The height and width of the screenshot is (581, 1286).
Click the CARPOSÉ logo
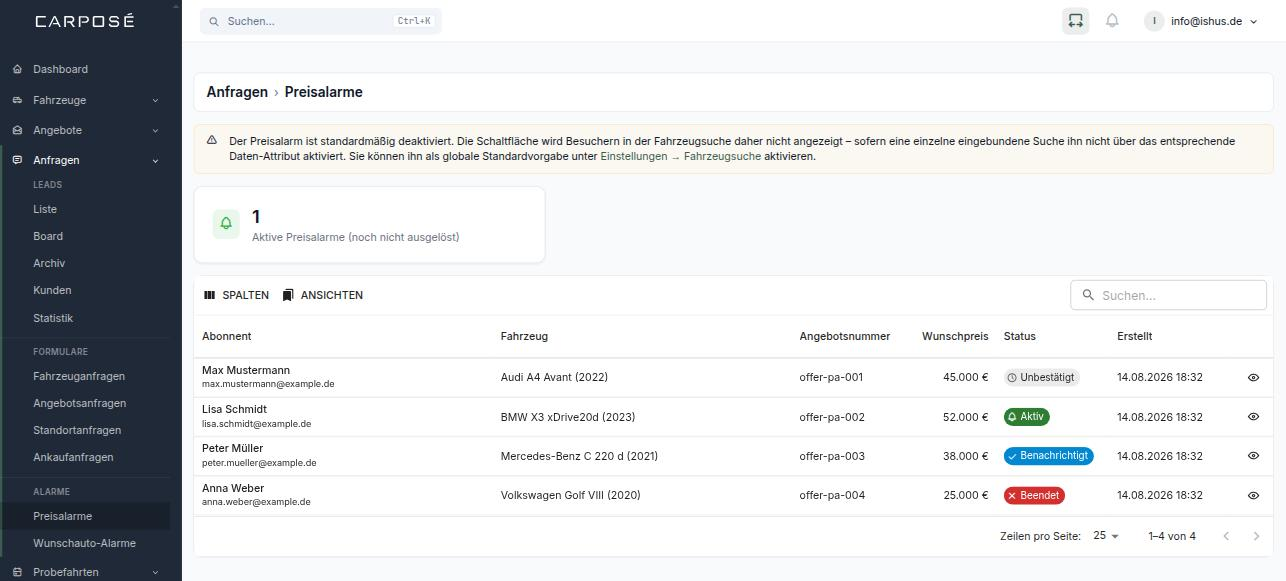[84, 21]
